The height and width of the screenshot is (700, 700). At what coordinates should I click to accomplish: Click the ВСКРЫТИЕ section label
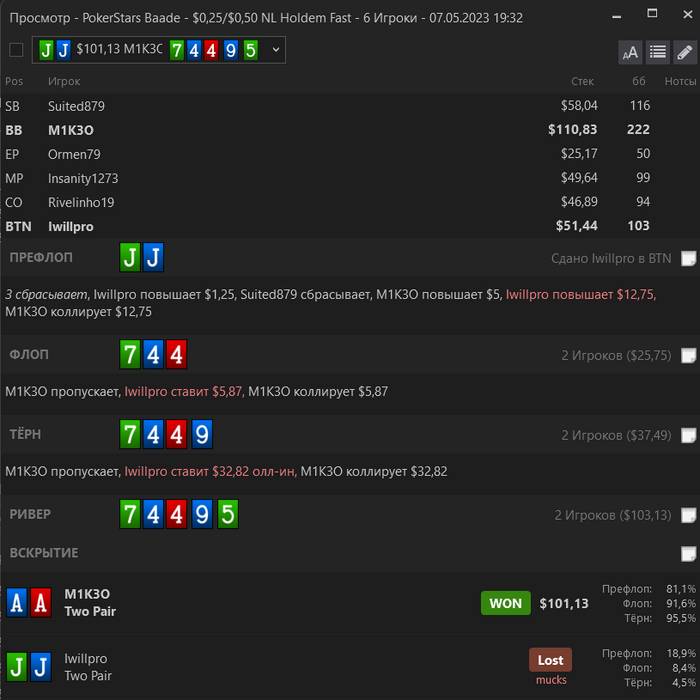pyautogui.click(x=44, y=553)
